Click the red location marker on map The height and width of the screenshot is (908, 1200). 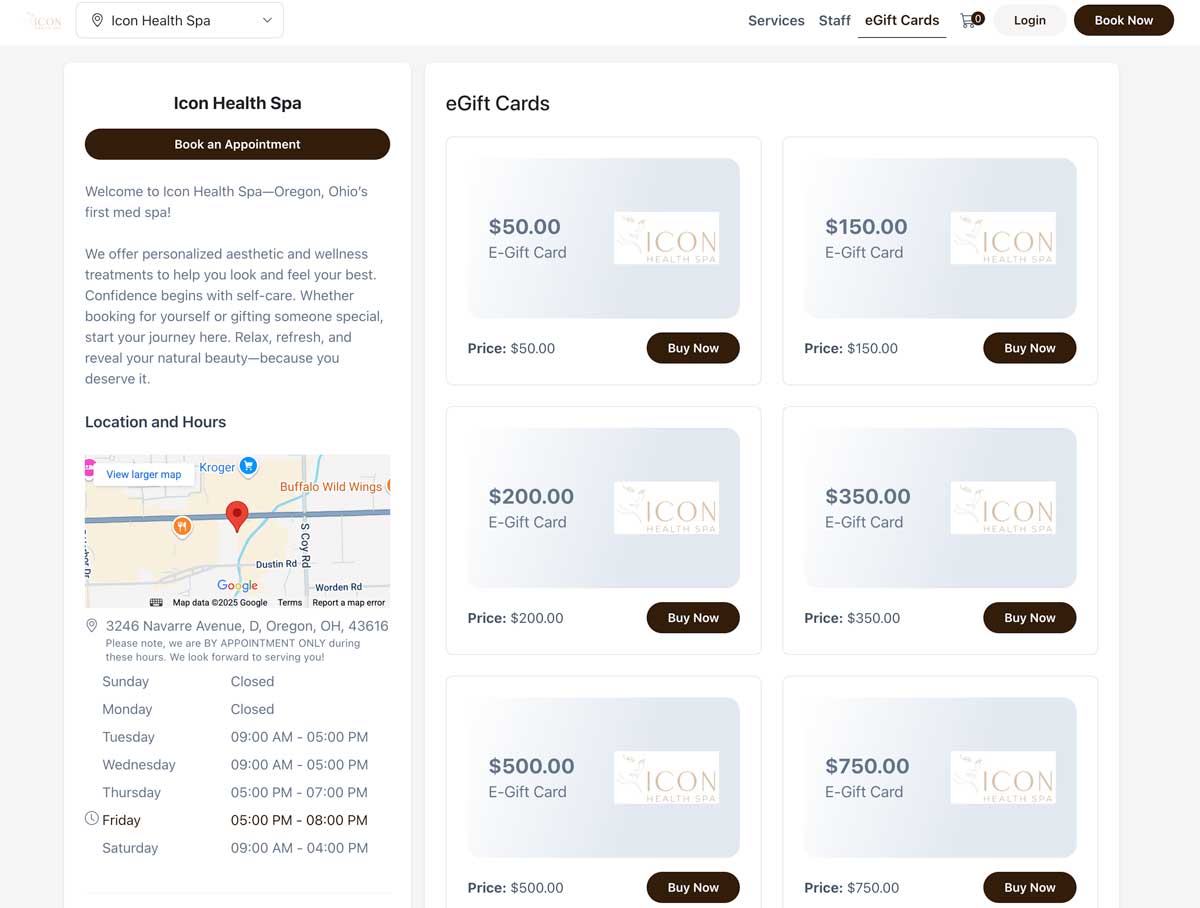(237, 516)
